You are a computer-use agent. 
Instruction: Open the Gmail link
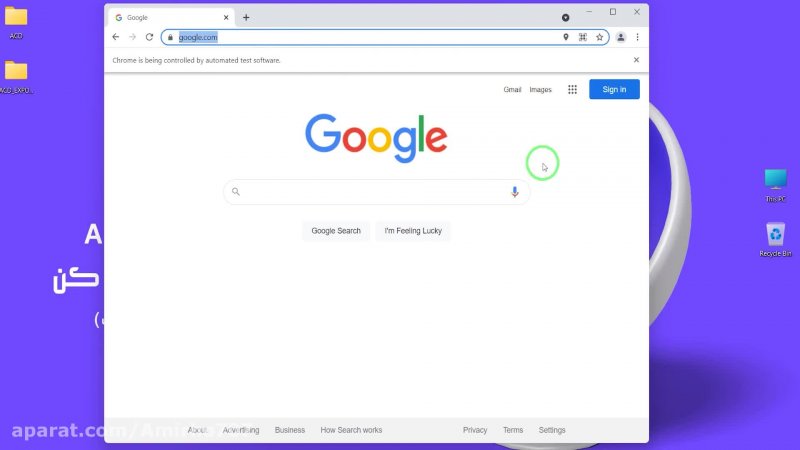pyautogui.click(x=512, y=89)
